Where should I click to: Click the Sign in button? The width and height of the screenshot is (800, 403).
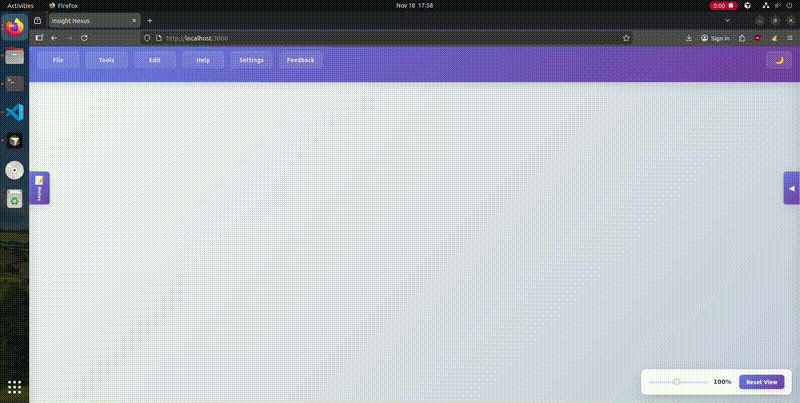[715, 38]
